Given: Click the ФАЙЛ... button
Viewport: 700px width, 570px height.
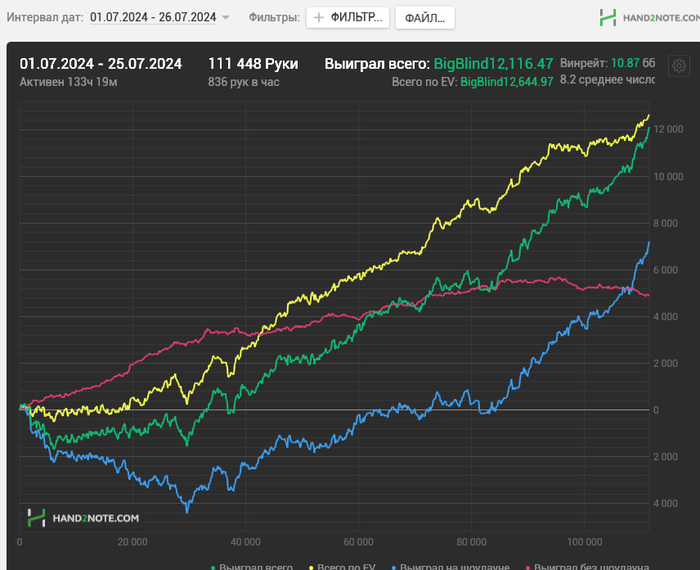Looking at the screenshot, I should coord(425,18).
